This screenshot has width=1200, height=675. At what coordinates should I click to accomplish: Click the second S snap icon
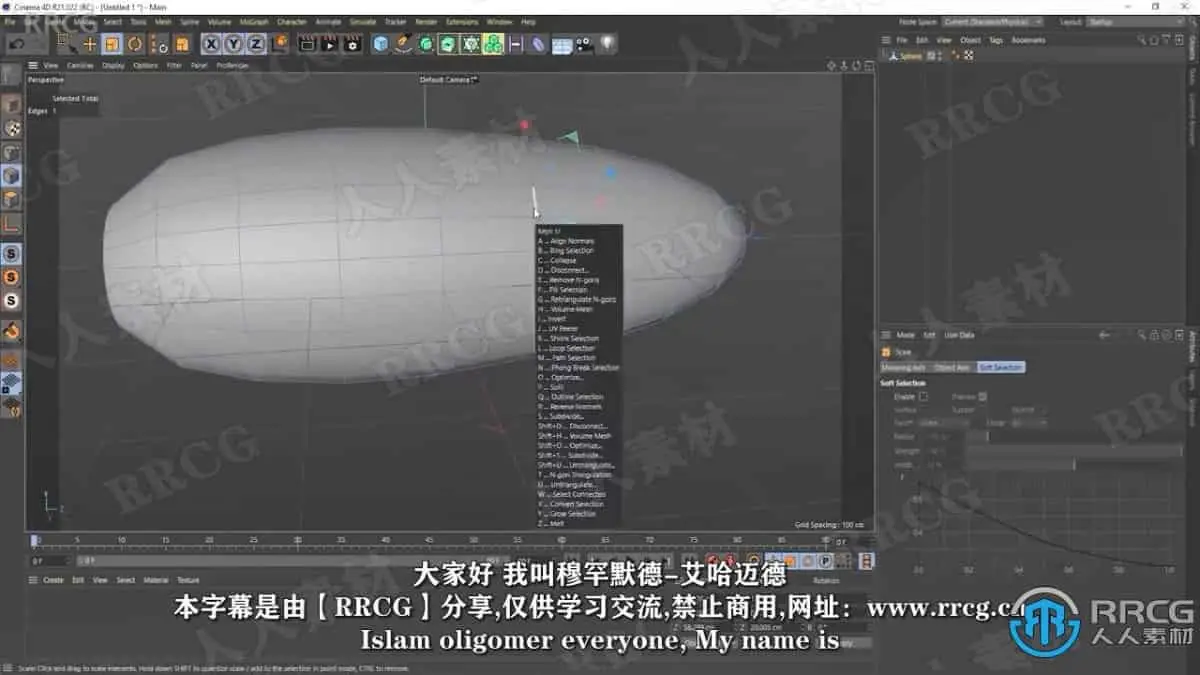[x=12, y=277]
